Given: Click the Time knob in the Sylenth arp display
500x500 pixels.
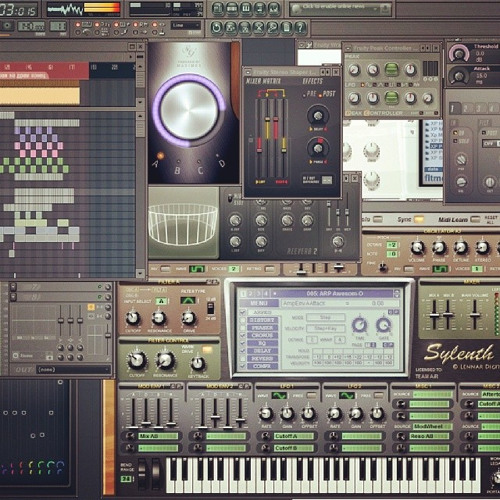Looking at the screenshot, I should tap(360, 324).
